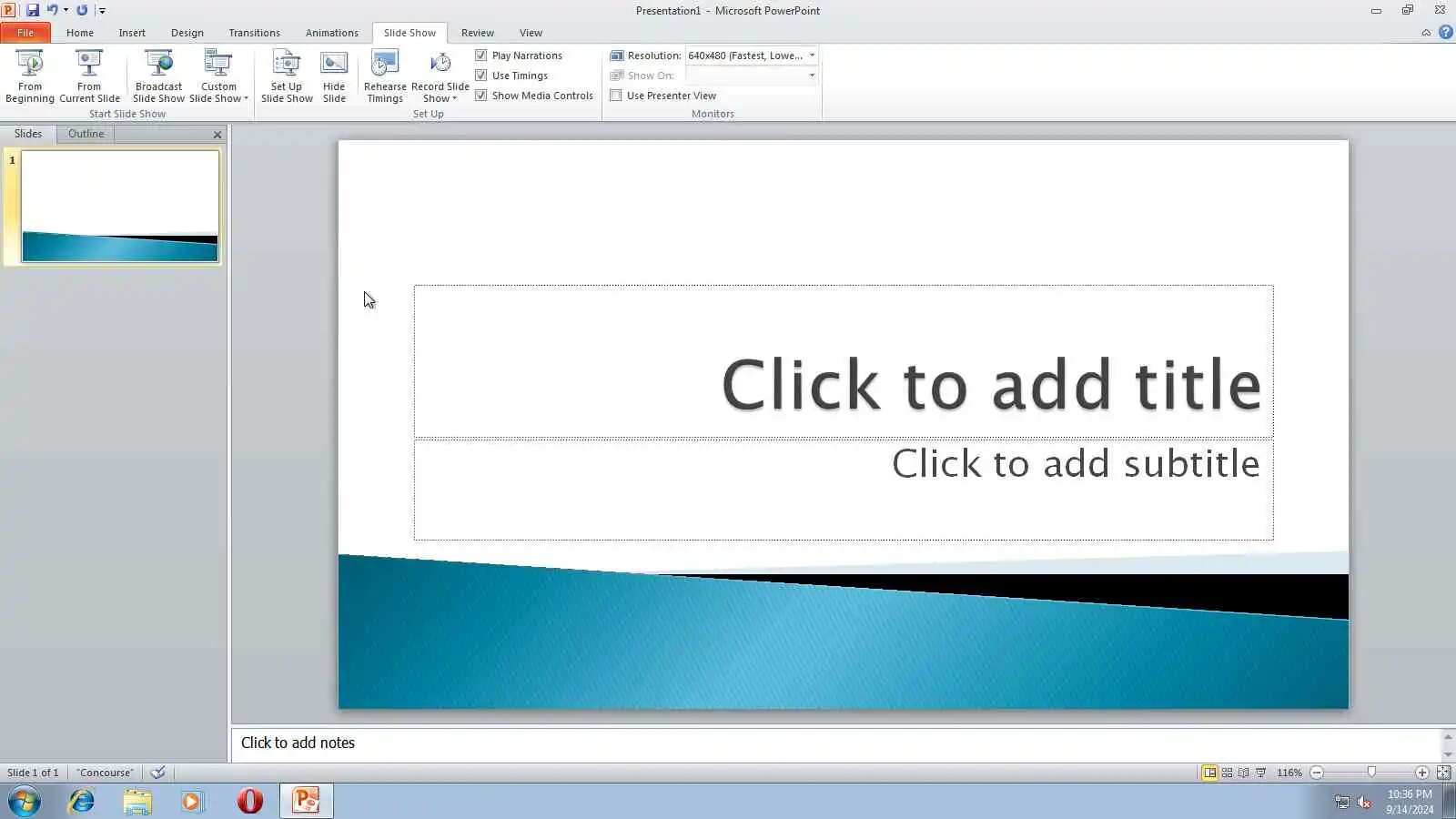Zoom in with plus button

pyautogui.click(x=1422, y=773)
